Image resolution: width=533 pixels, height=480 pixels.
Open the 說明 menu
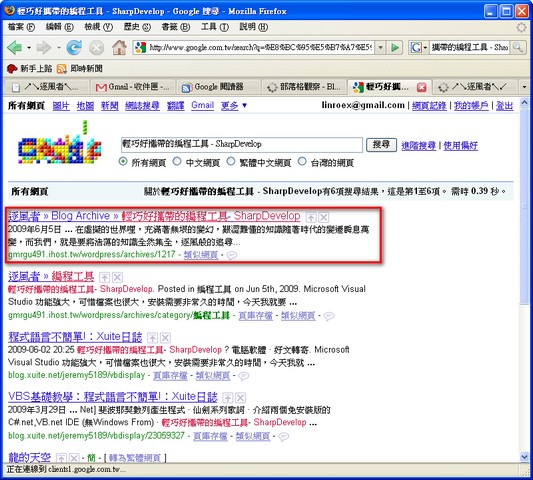[x=254, y=27]
